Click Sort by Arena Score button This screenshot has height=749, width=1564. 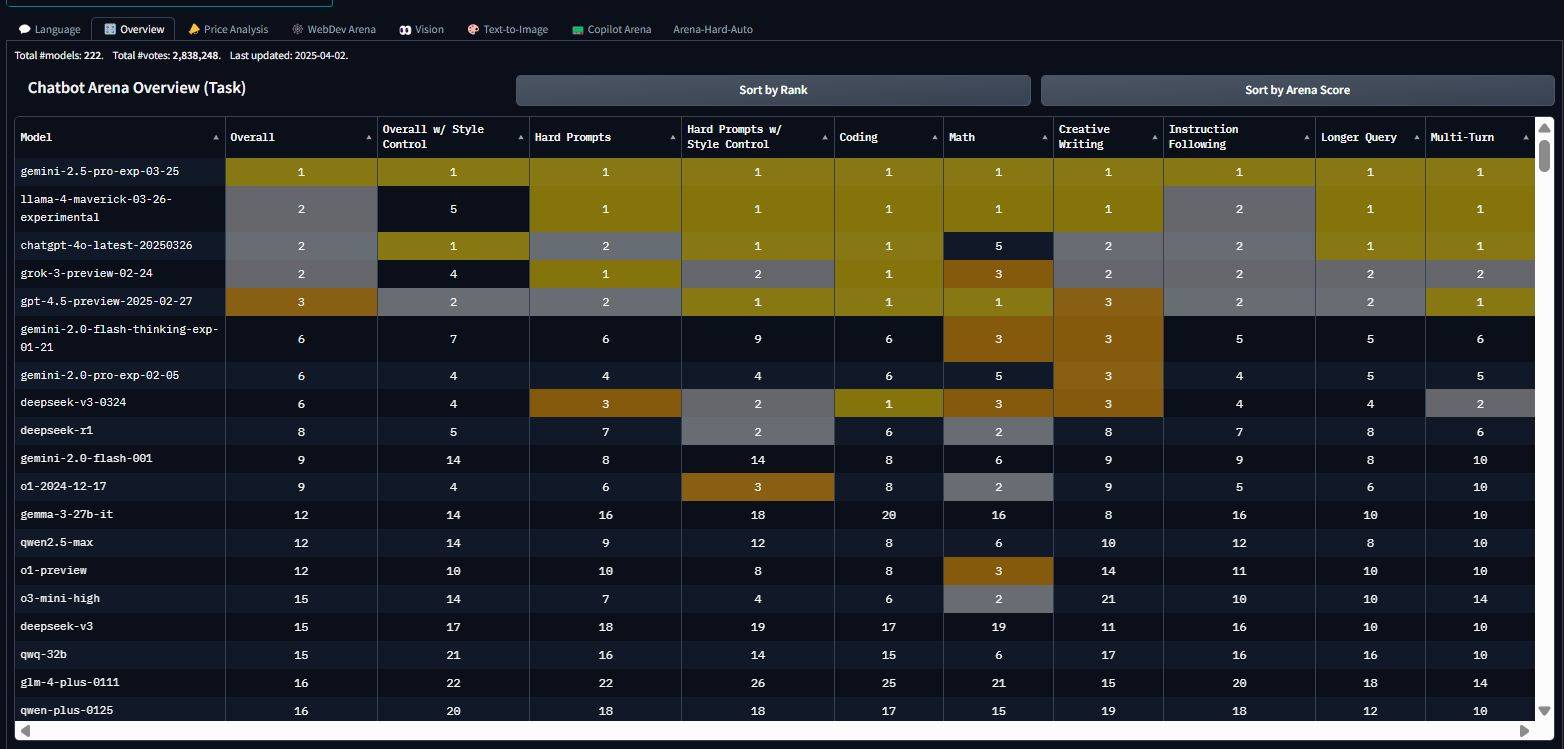(x=1297, y=90)
